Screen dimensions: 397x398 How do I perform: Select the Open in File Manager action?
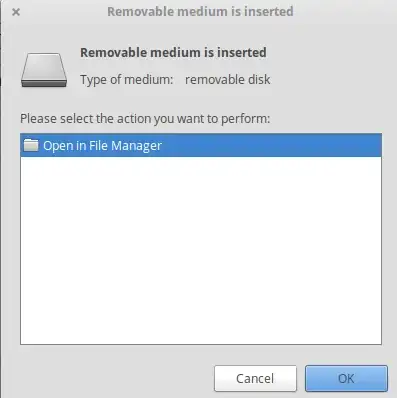[x=201, y=145]
